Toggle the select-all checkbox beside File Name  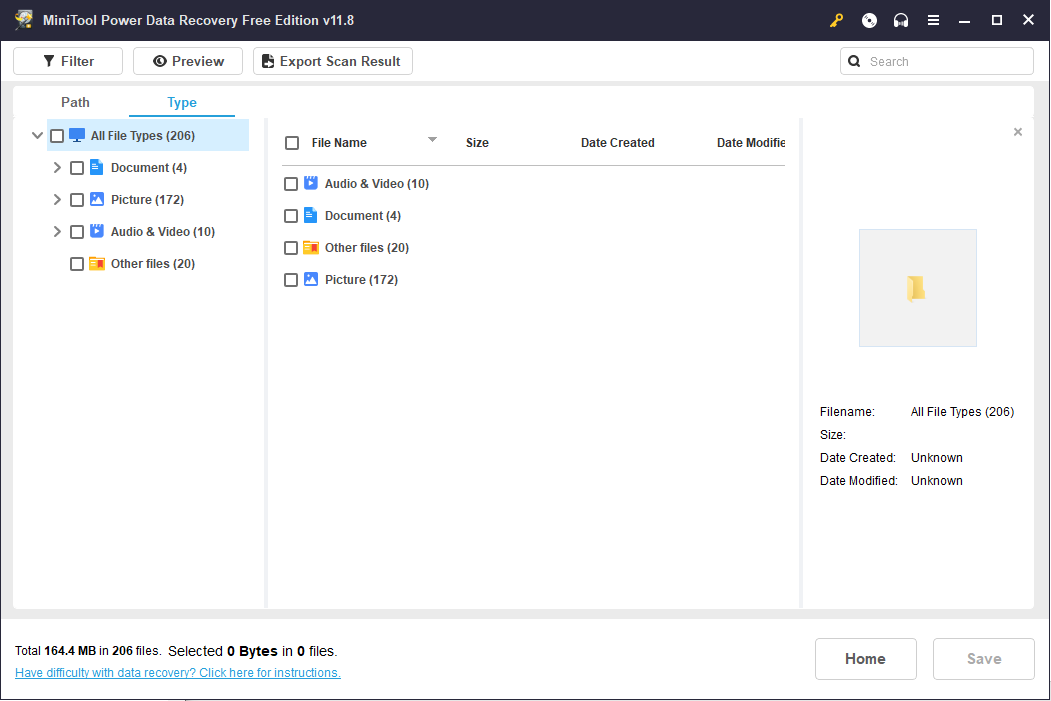292,143
